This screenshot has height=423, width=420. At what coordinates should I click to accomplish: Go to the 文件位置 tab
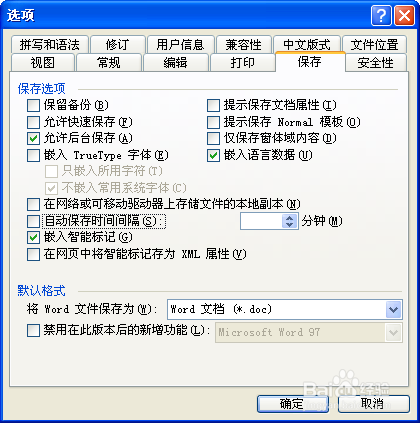click(374, 44)
